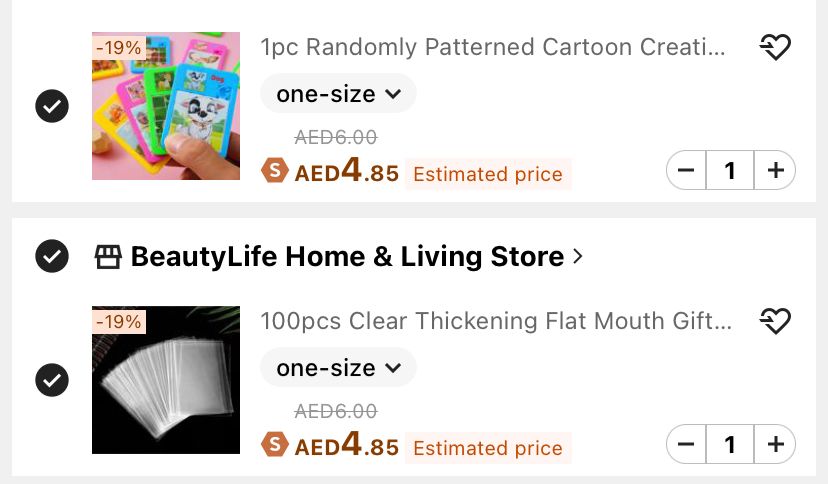This screenshot has width=828, height=484.
Task: Uncheck the clear gift bags checkbox
Action: click(52, 380)
